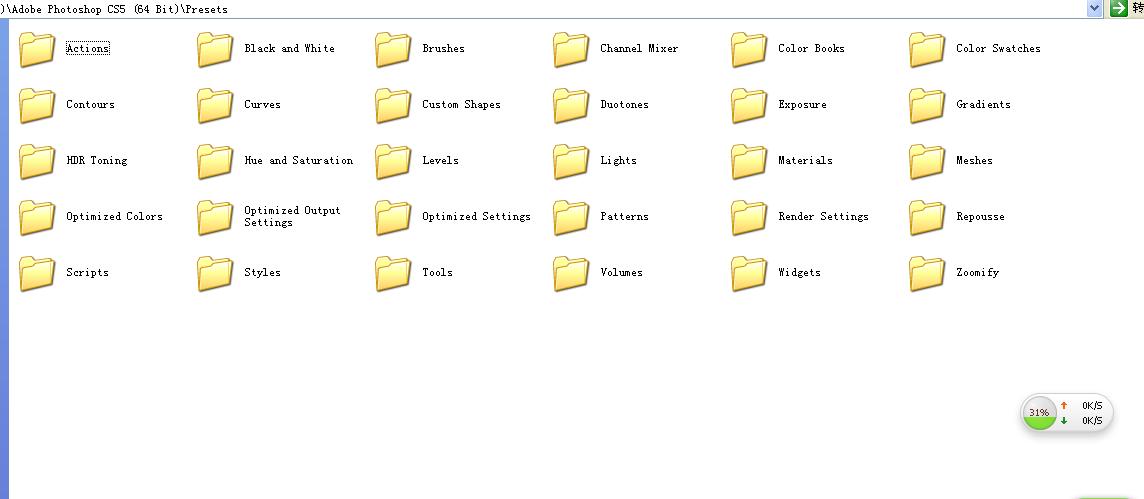Image resolution: width=1144 pixels, height=499 pixels.
Task: Choose the Scripts folder icon
Action: (x=37, y=274)
